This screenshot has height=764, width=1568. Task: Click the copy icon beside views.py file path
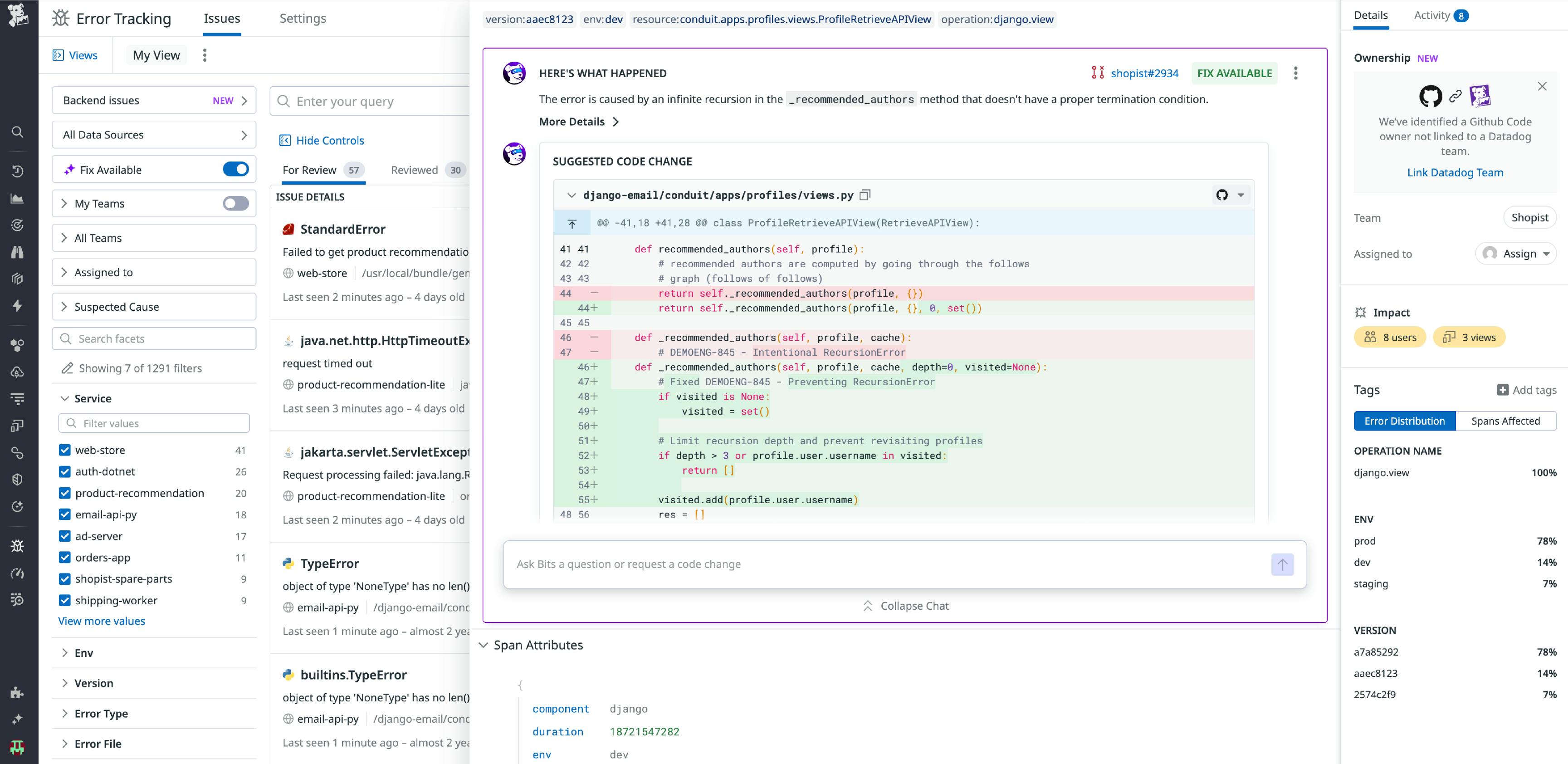865,195
